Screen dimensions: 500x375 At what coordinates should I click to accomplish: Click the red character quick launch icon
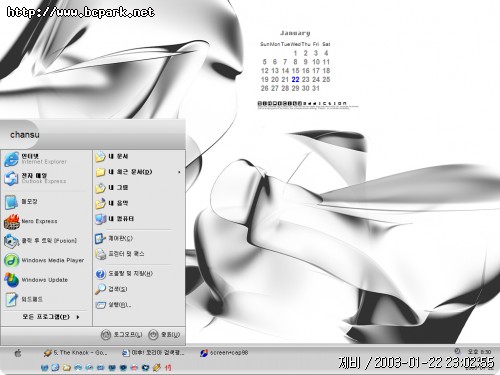pos(168,368)
